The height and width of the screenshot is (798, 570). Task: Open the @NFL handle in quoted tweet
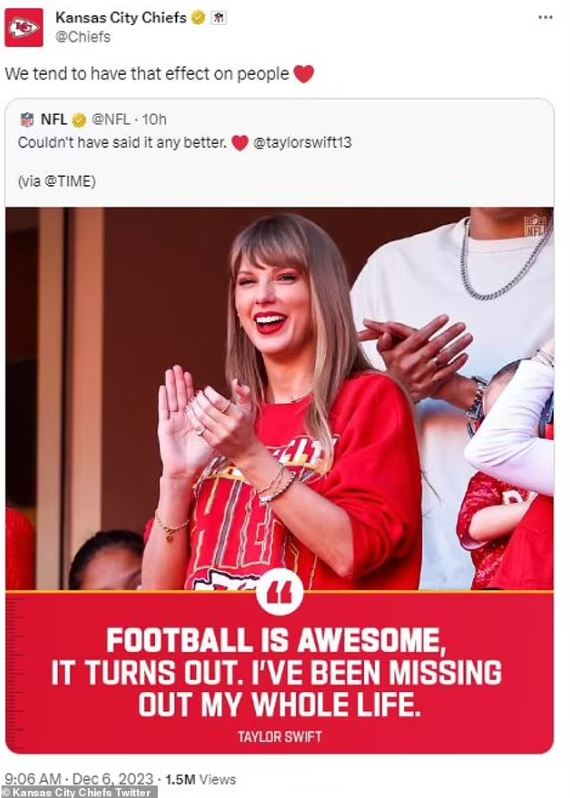[x=110, y=120]
